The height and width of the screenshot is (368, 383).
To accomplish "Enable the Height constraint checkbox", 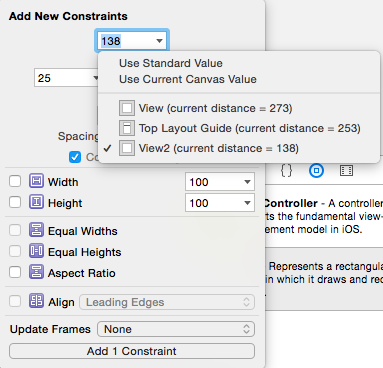I will click(15, 202).
